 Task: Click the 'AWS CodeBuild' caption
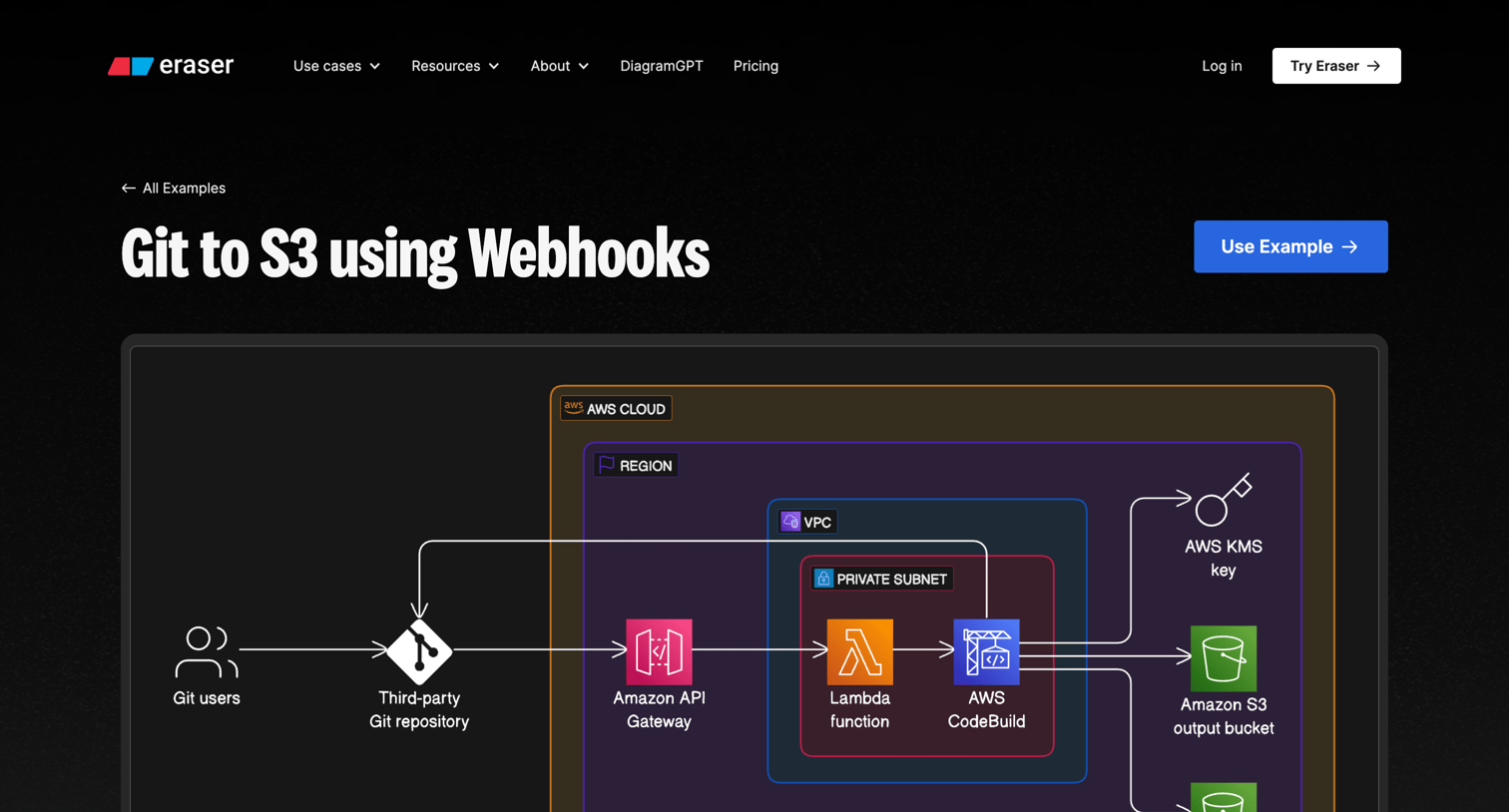pos(986,709)
